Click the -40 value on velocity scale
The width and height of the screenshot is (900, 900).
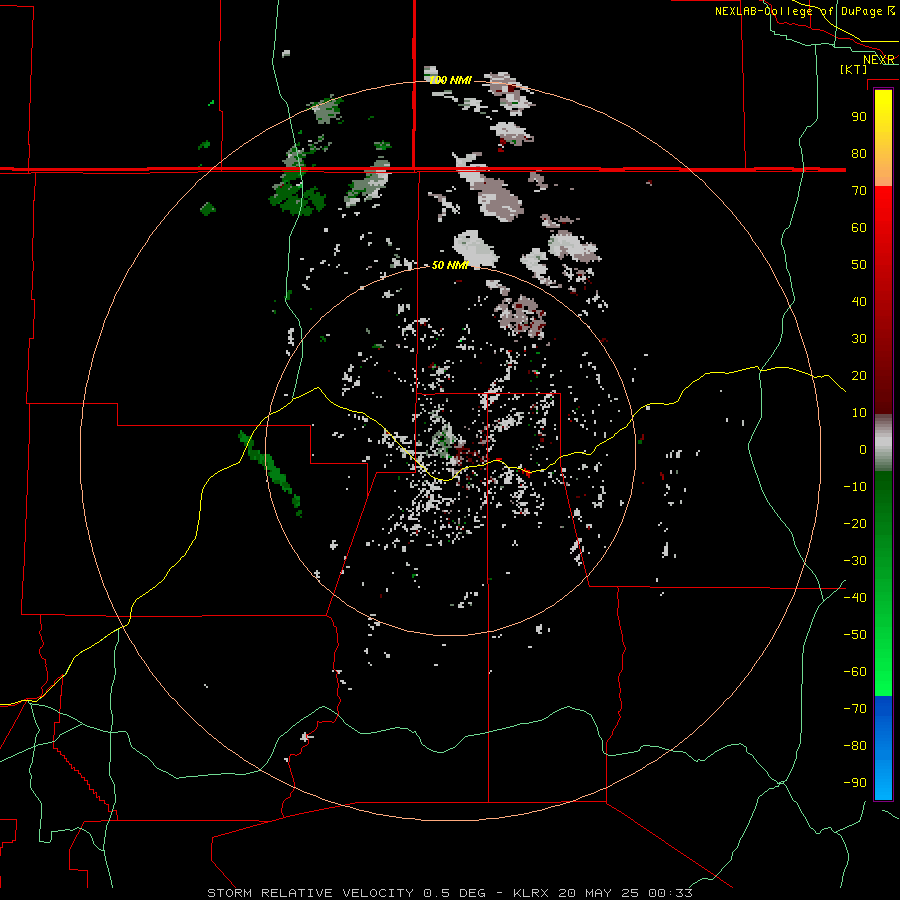tap(855, 598)
